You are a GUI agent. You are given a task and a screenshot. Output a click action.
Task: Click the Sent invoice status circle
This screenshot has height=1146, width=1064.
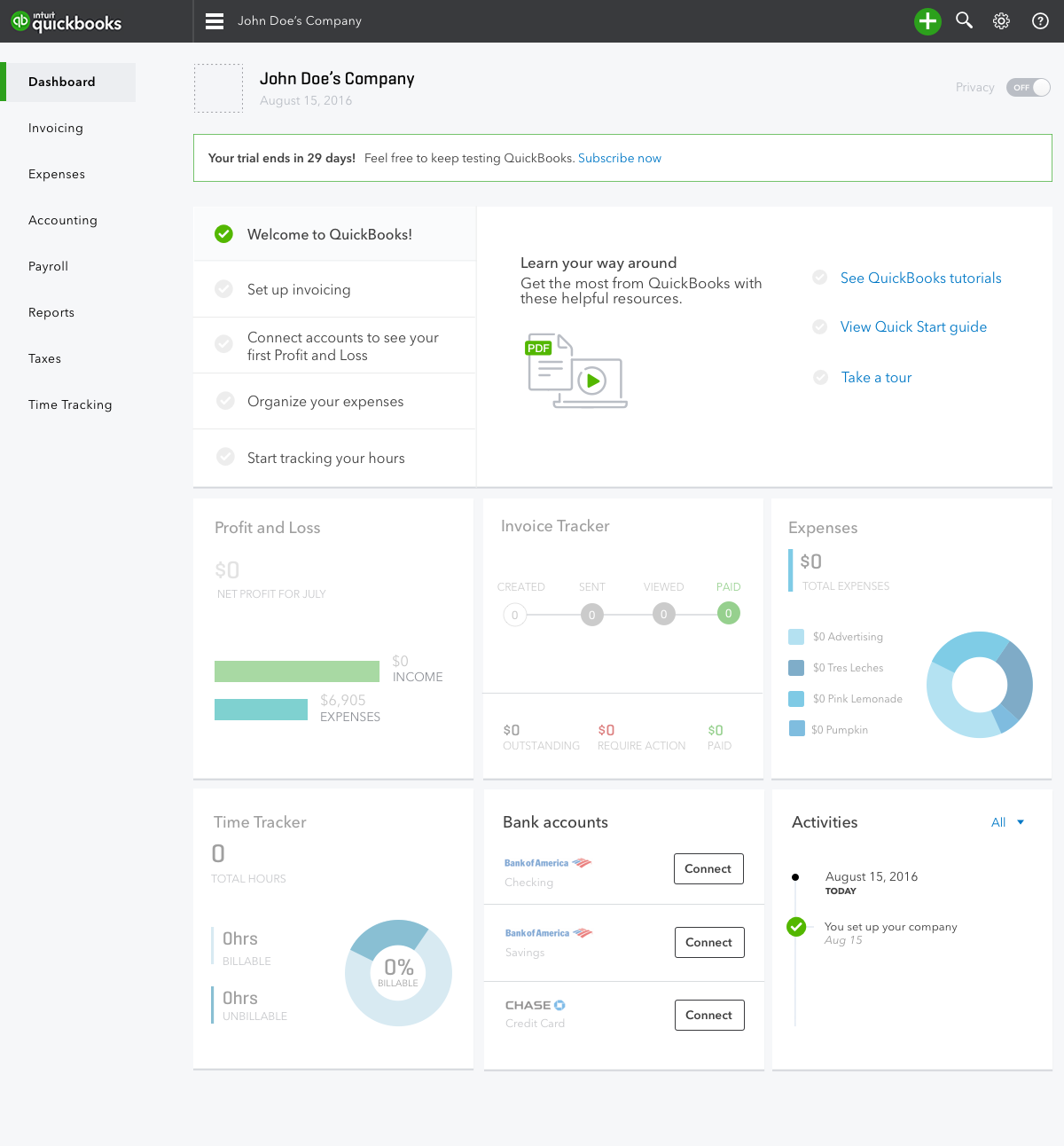pyautogui.click(x=592, y=615)
